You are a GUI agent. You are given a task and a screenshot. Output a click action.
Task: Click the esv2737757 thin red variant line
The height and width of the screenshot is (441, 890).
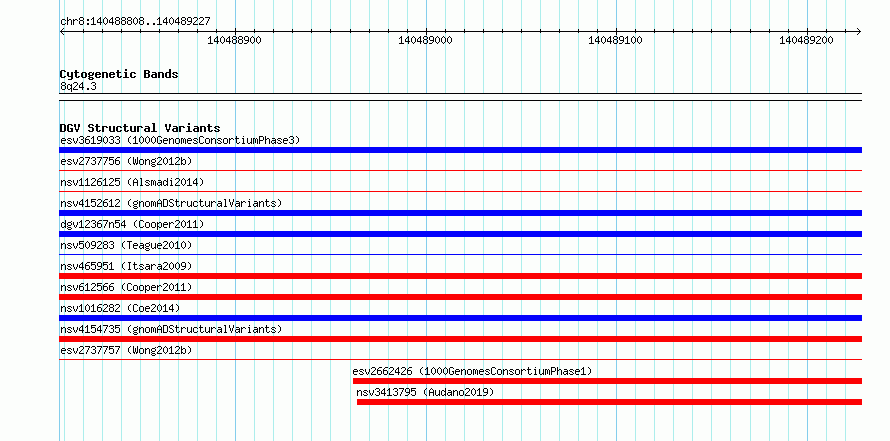[460, 359]
